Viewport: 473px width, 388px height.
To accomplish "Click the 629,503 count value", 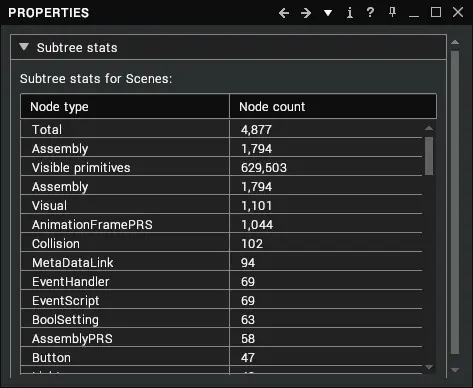I will 264,168.
